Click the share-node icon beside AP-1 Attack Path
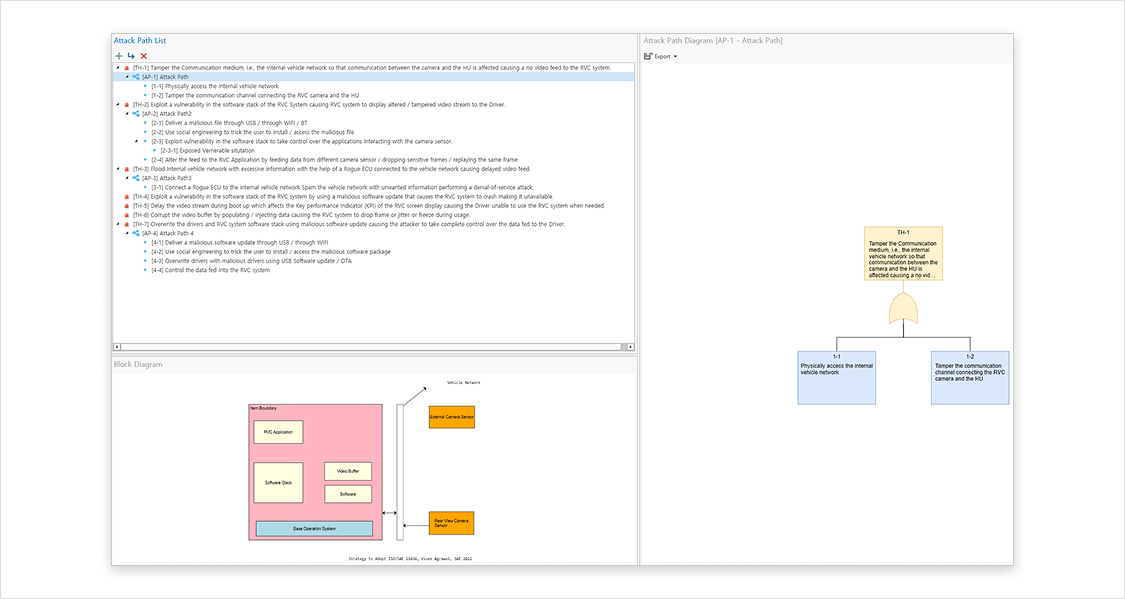The image size is (1125, 599). point(136,77)
